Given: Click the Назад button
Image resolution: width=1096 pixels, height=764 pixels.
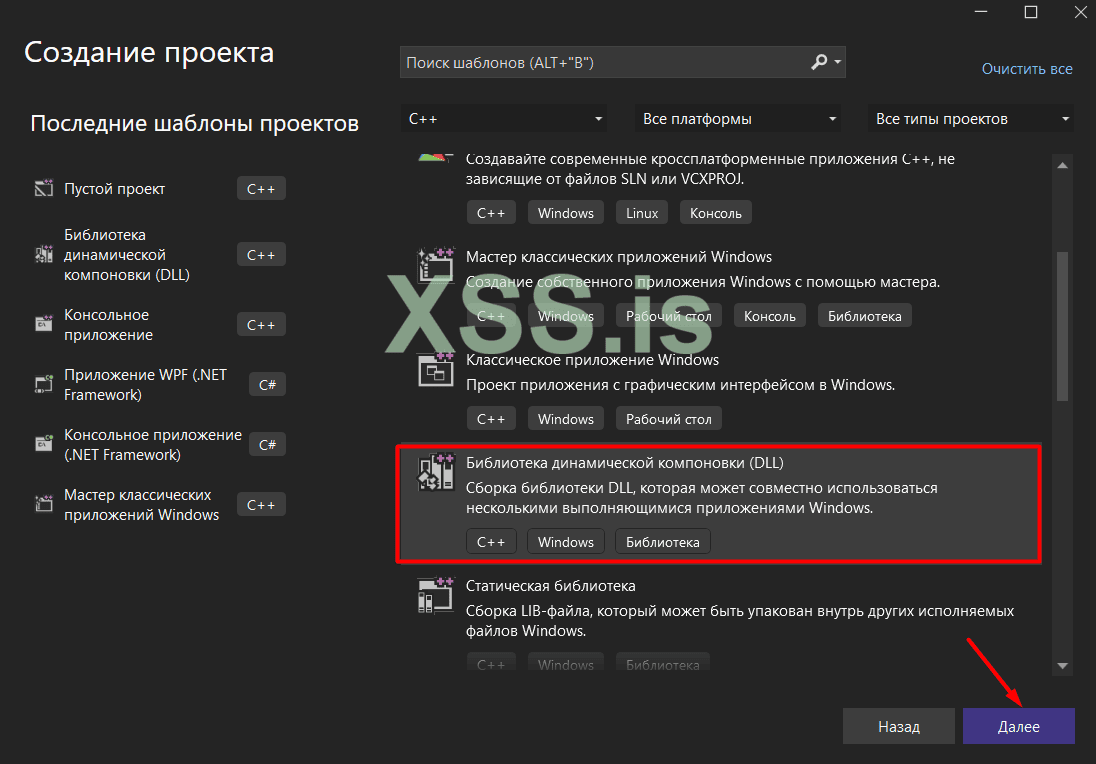Looking at the screenshot, I should (898, 726).
